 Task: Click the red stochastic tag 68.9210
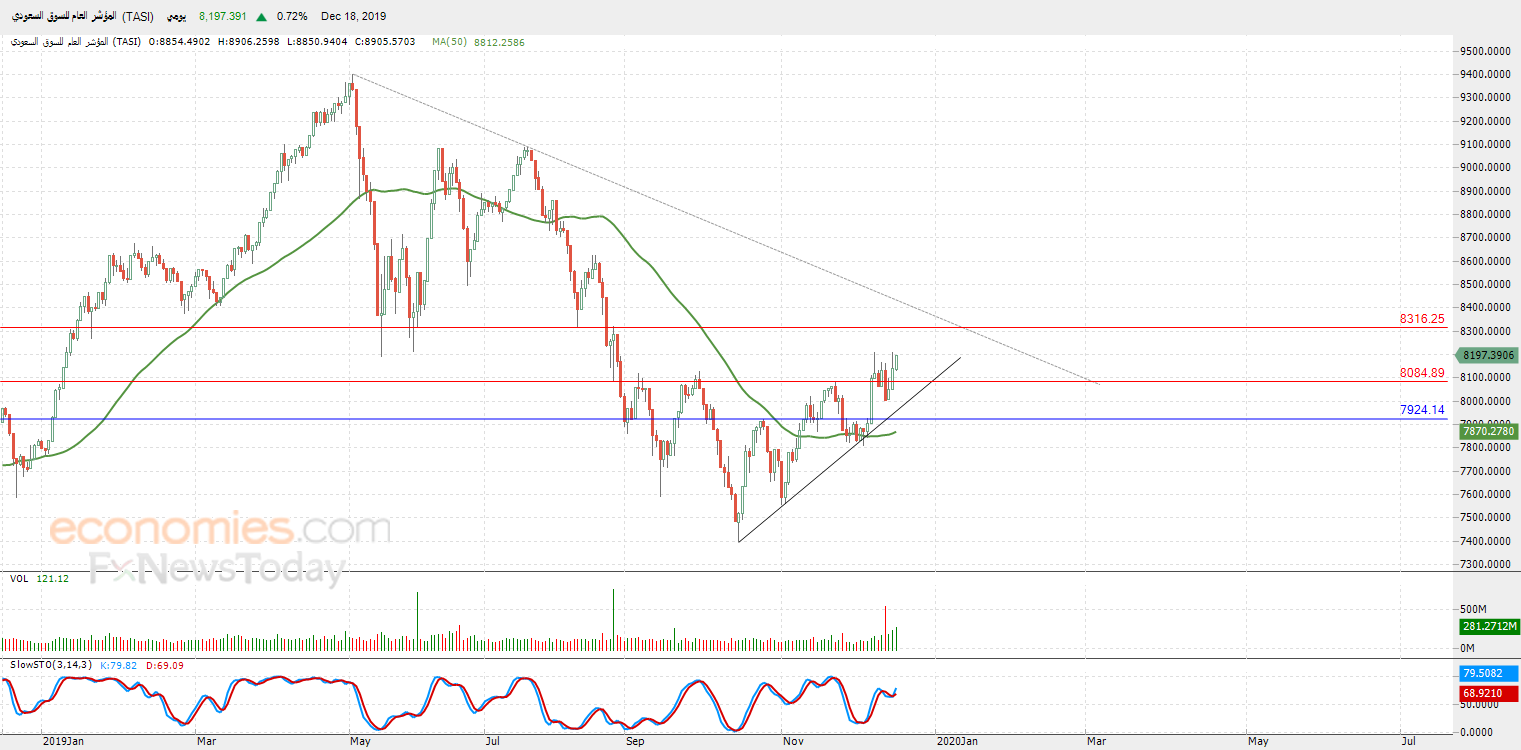pos(1489,693)
